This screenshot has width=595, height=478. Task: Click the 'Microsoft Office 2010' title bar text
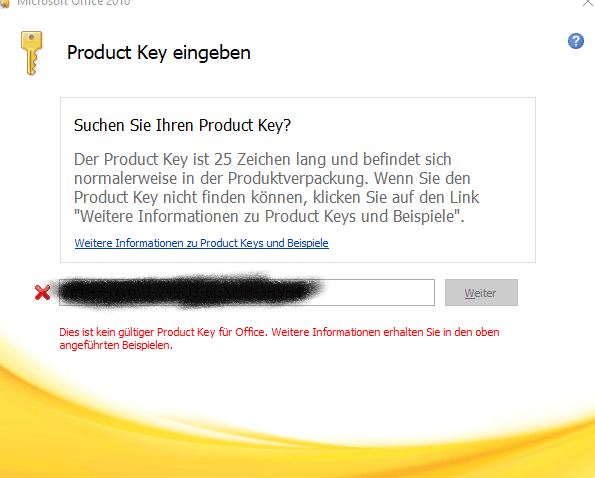(x=74, y=3)
